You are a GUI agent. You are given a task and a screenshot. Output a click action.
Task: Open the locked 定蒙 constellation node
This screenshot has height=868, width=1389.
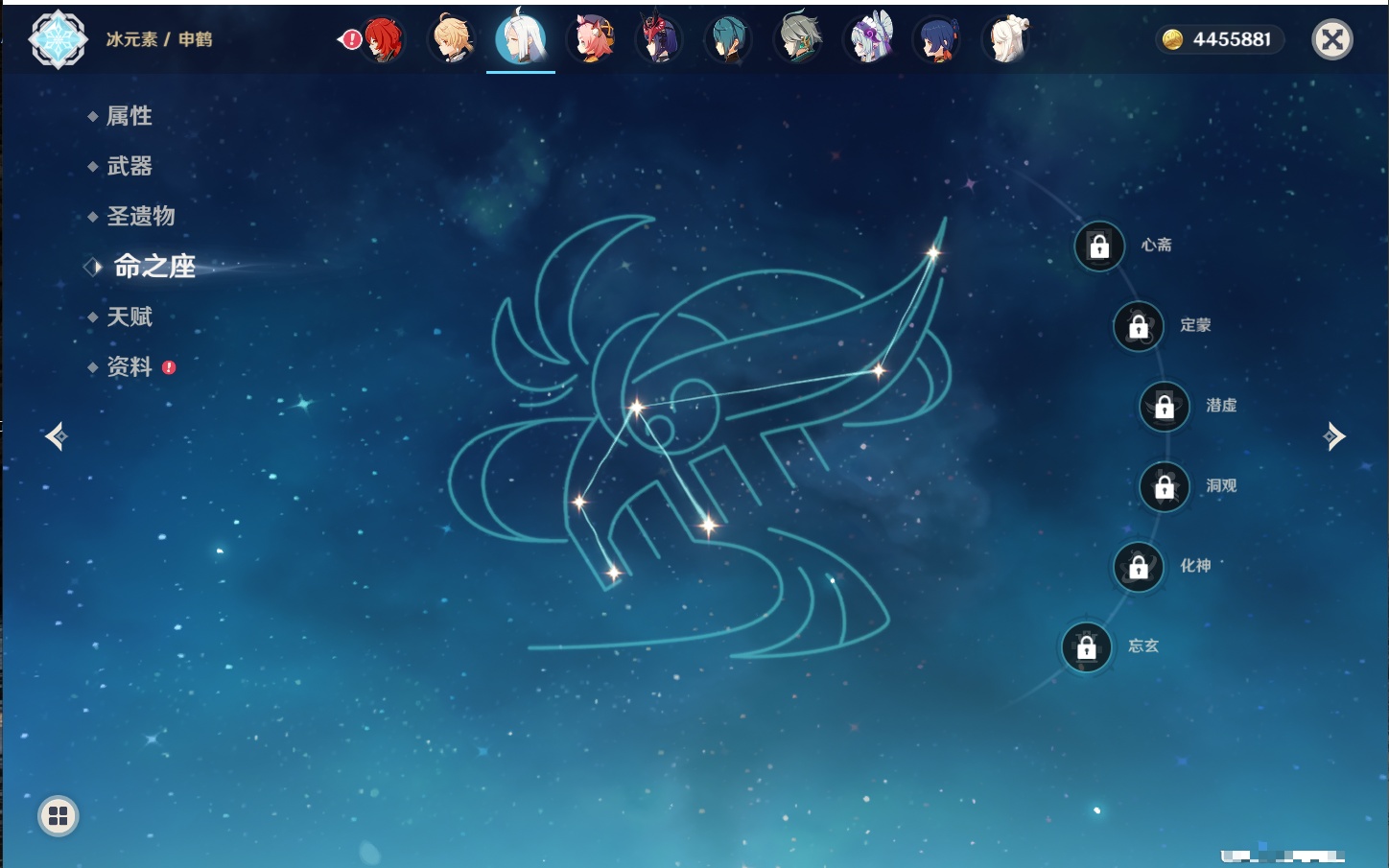point(1139,326)
